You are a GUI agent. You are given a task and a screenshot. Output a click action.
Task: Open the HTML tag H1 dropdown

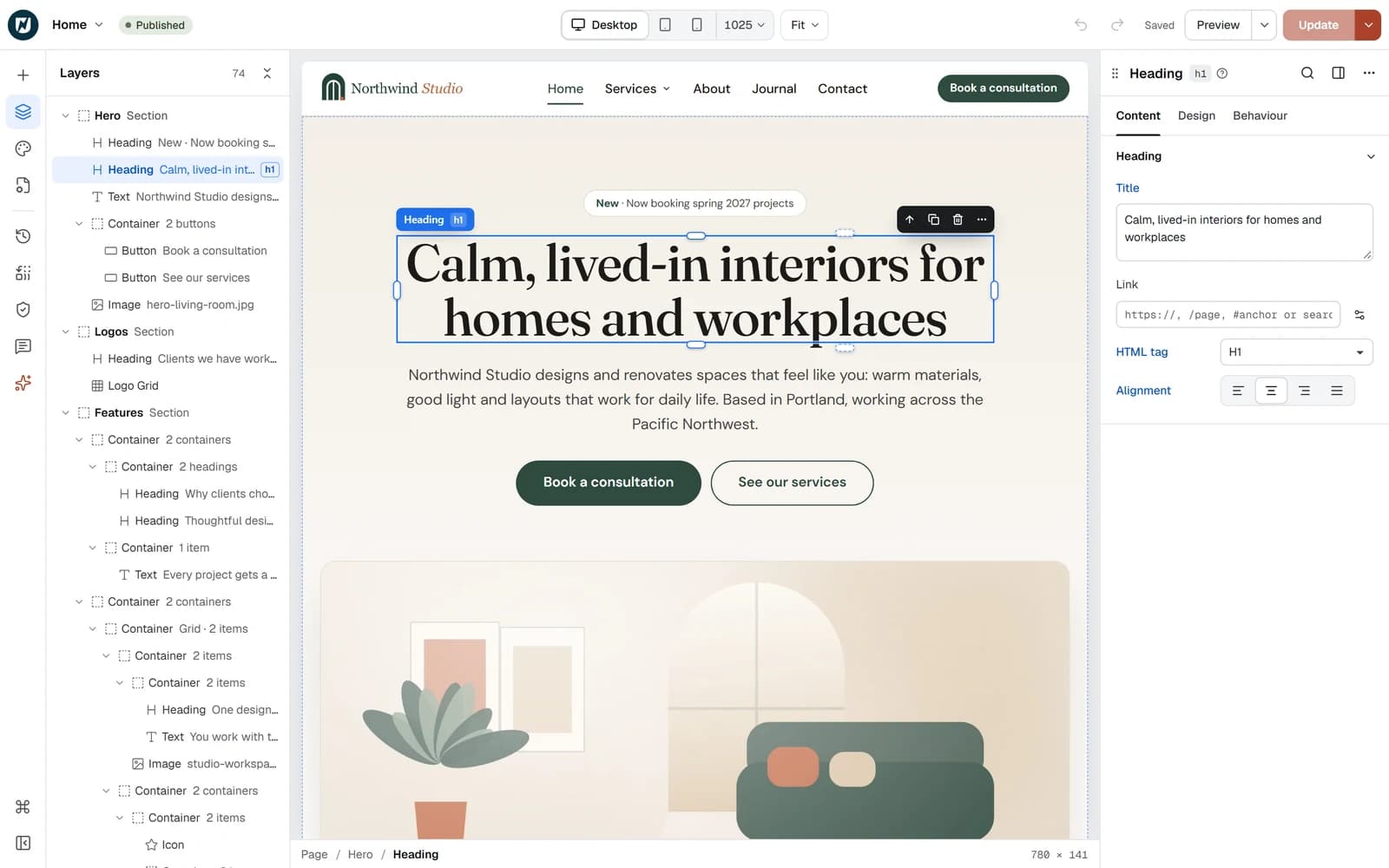coord(1296,352)
